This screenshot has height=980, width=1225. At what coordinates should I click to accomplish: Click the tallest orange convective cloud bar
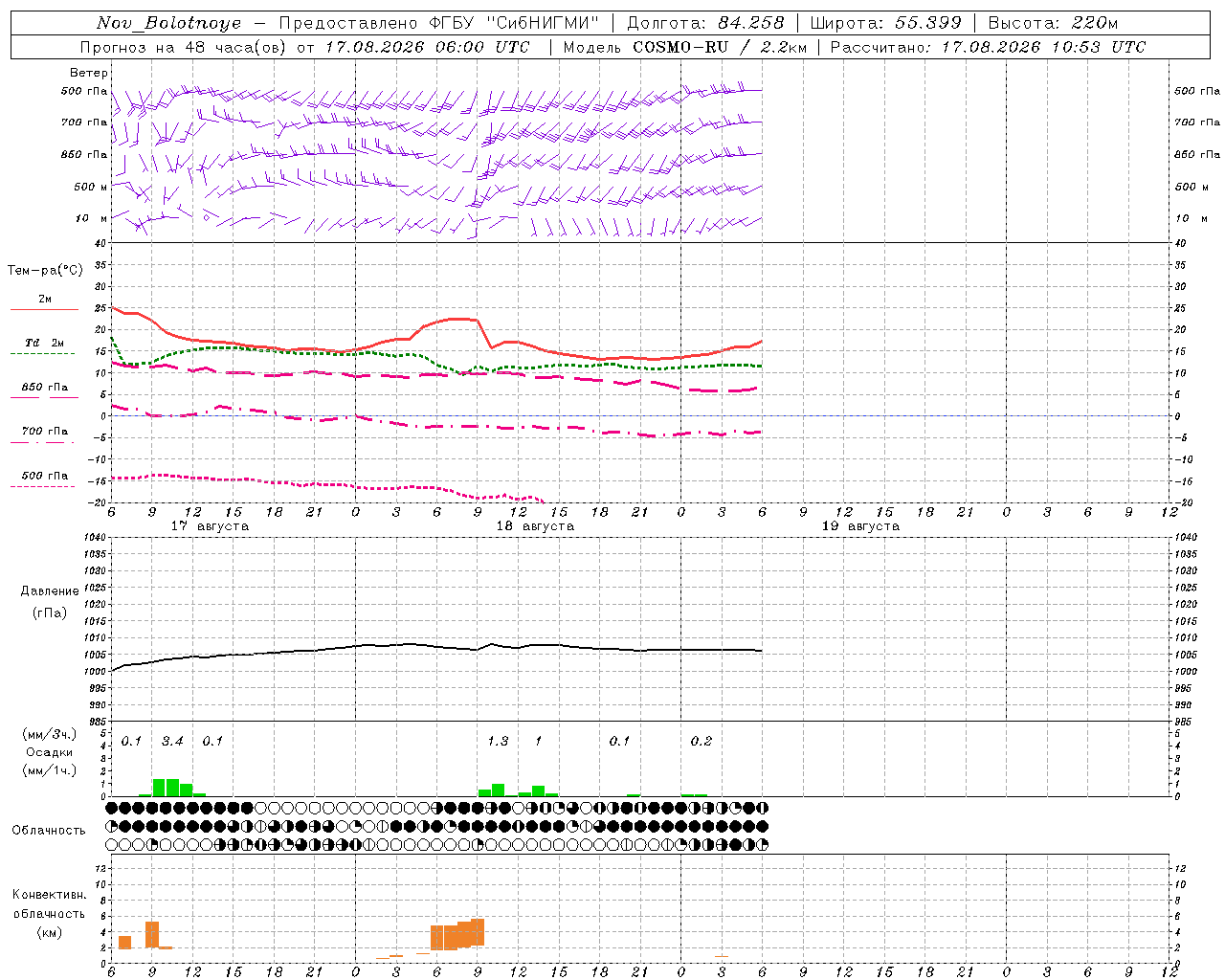click(478, 932)
